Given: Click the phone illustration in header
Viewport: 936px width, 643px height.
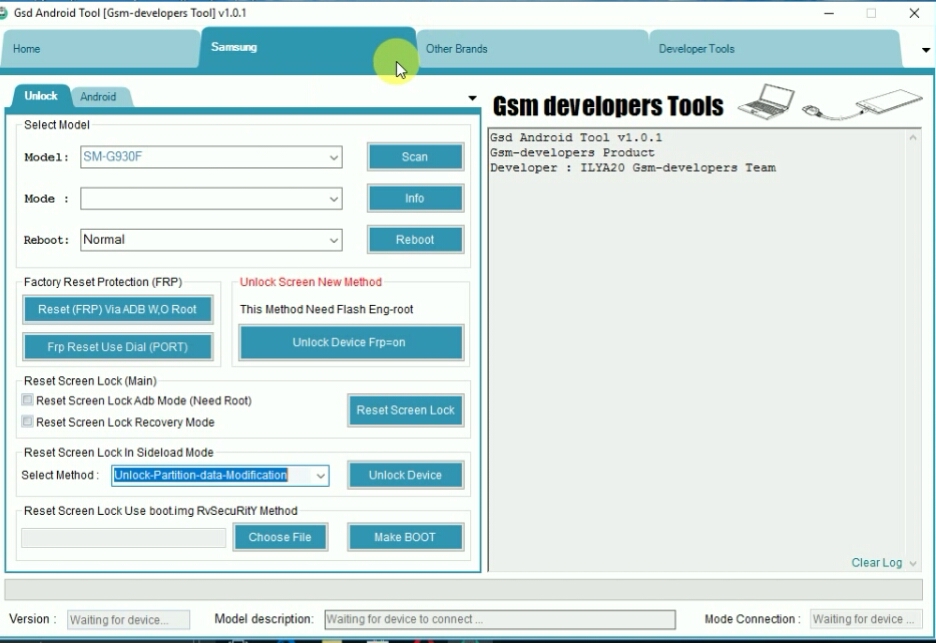Looking at the screenshot, I should (889, 100).
